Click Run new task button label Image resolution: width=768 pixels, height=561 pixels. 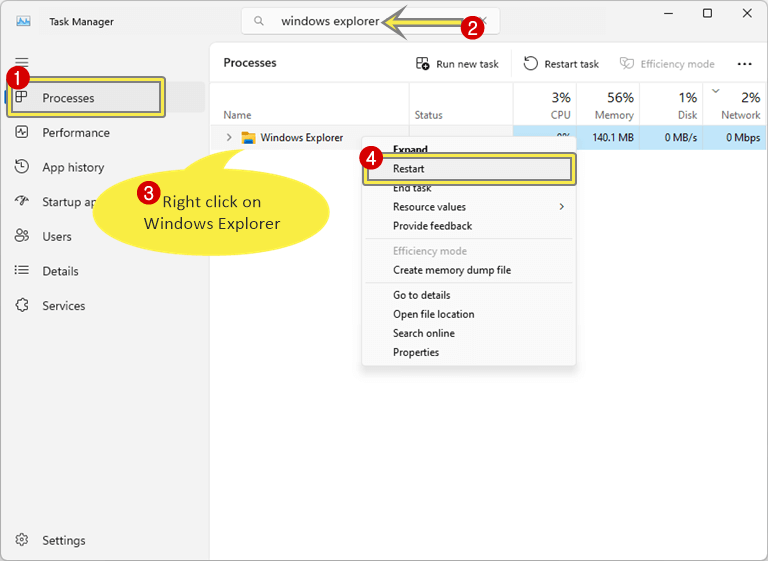click(467, 64)
